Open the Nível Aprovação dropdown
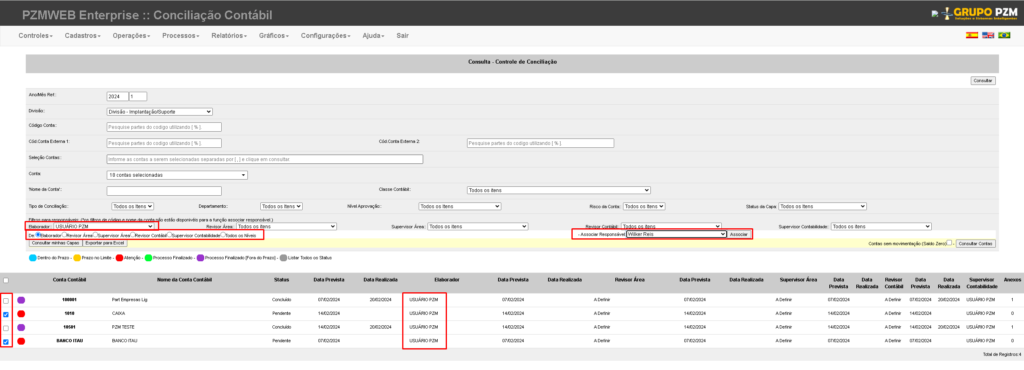This screenshot has height=370, width=1024. pos(460,206)
